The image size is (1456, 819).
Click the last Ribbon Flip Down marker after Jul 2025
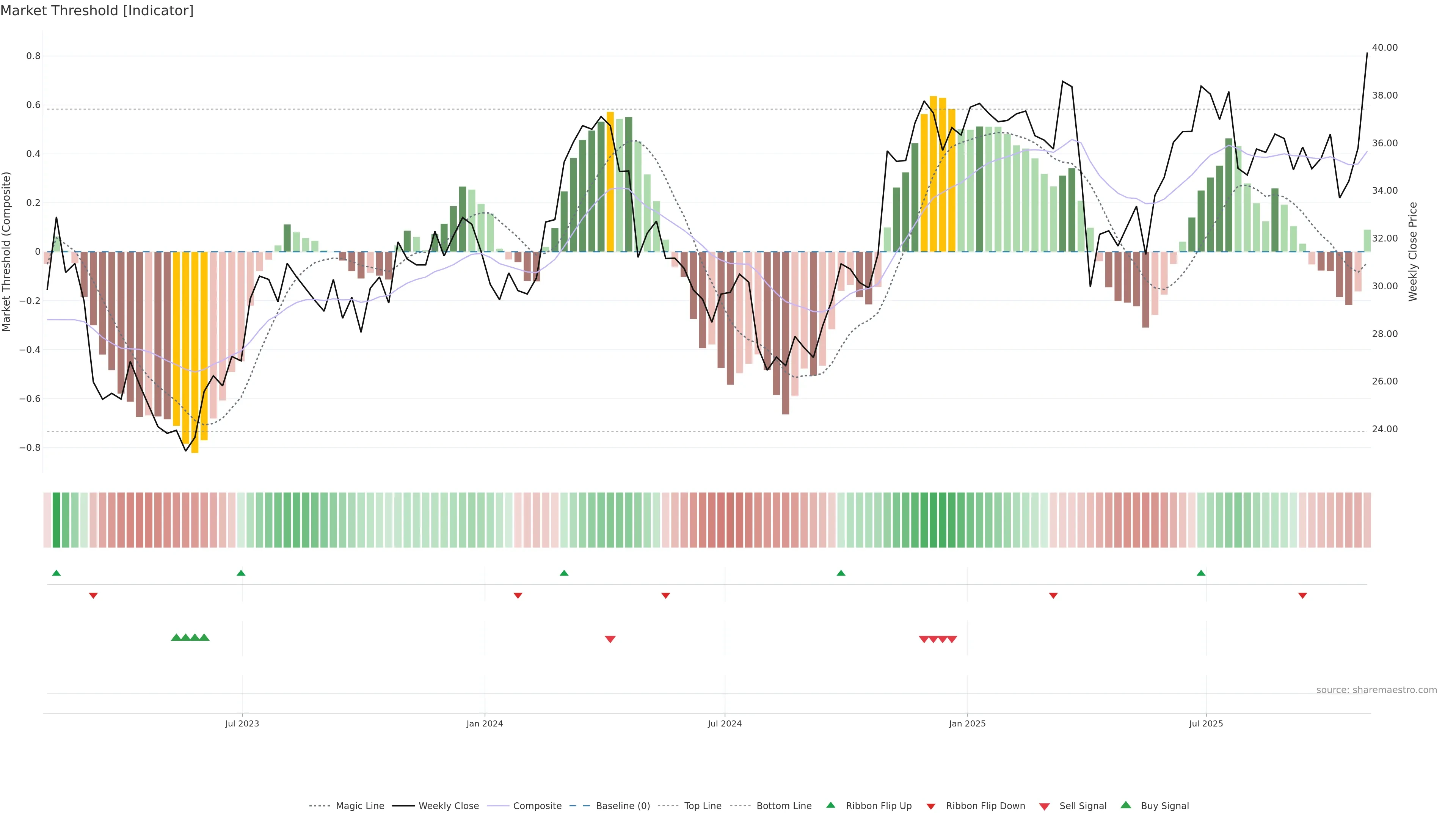(x=1302, y=596)
